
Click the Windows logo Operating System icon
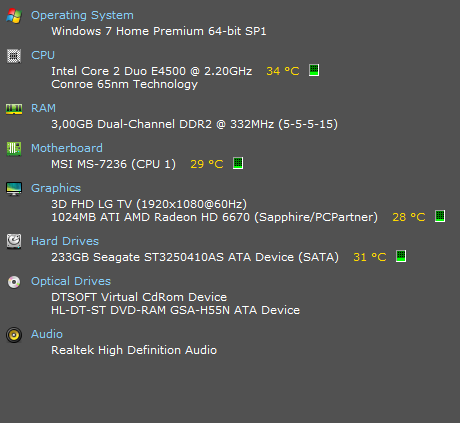14,16
